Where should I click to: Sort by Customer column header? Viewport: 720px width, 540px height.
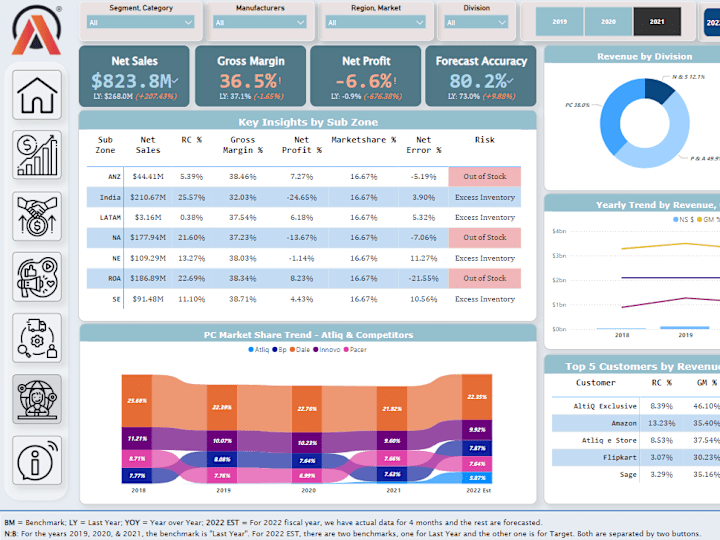(596, 382)
